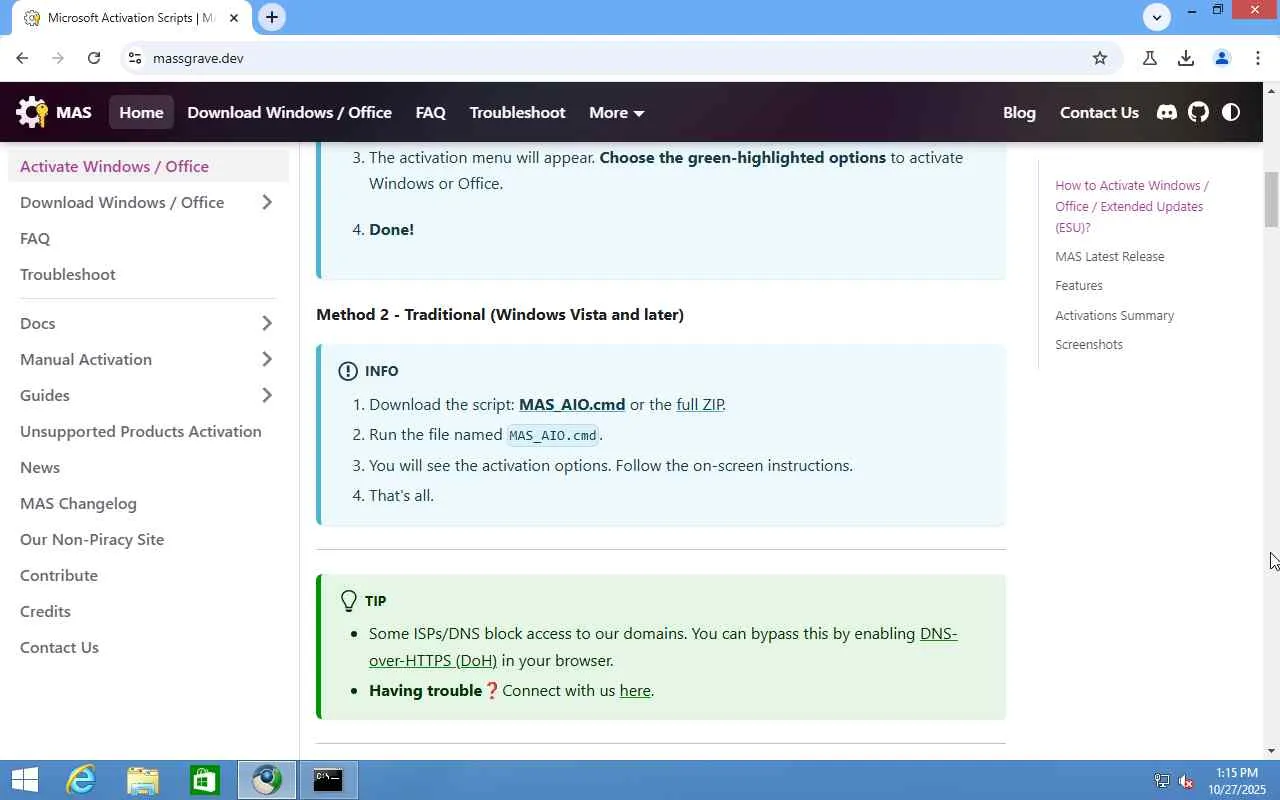Open Blog in top navigation
Screen dimensions: 1280x800
click(x=1019, y=112)
